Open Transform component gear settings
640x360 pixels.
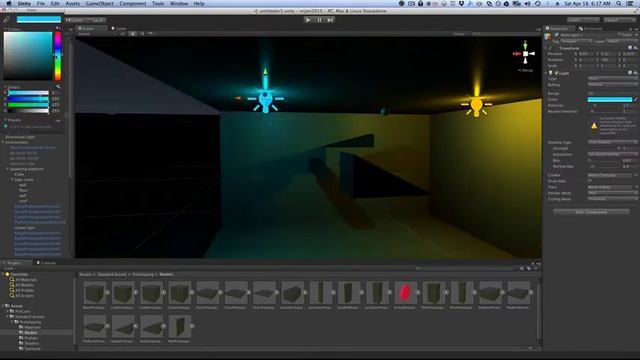(636, 48)
